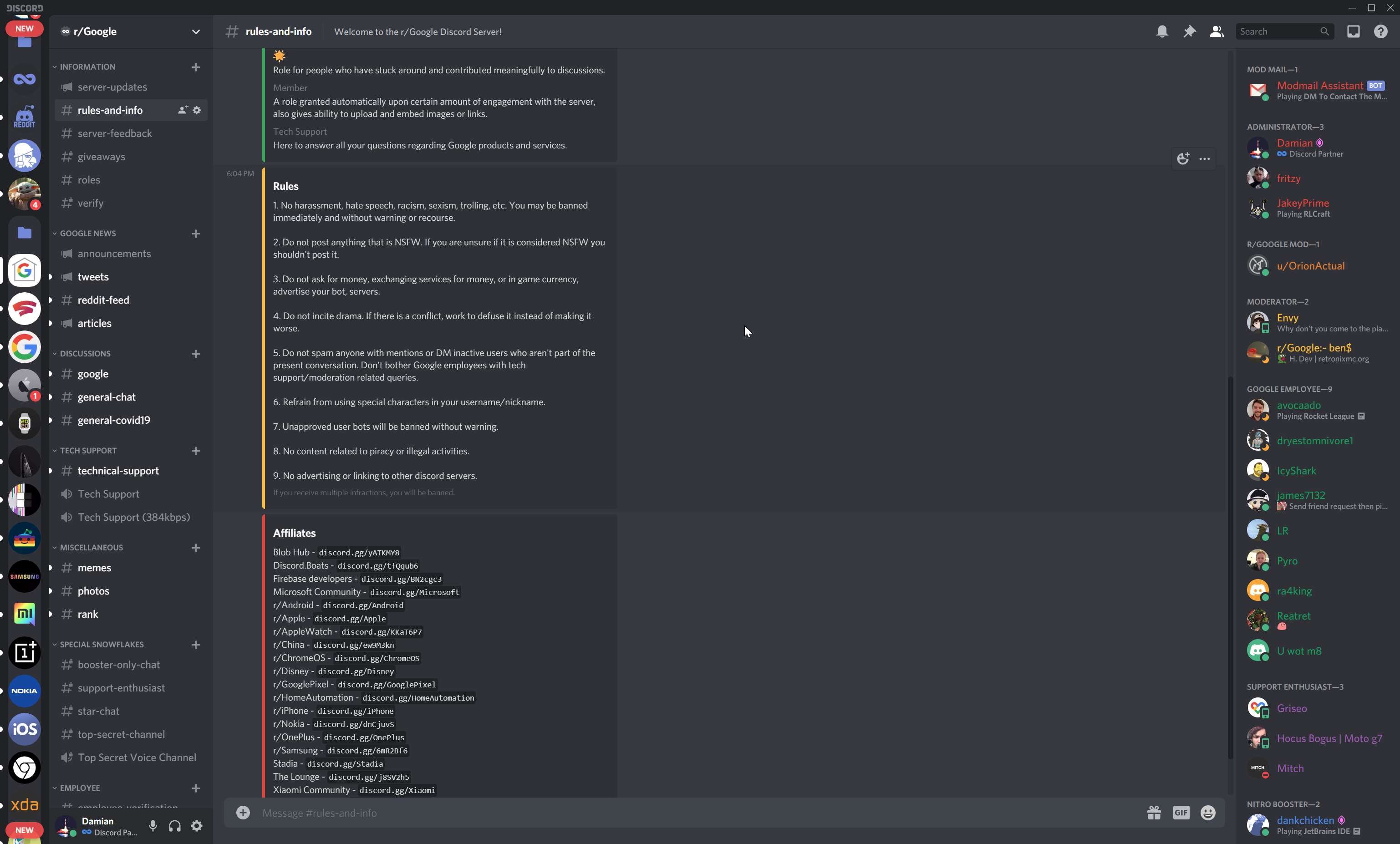Open the GIF picker
The height and width of the screenshot is (844, 1400).
(x=1181, y=813)
